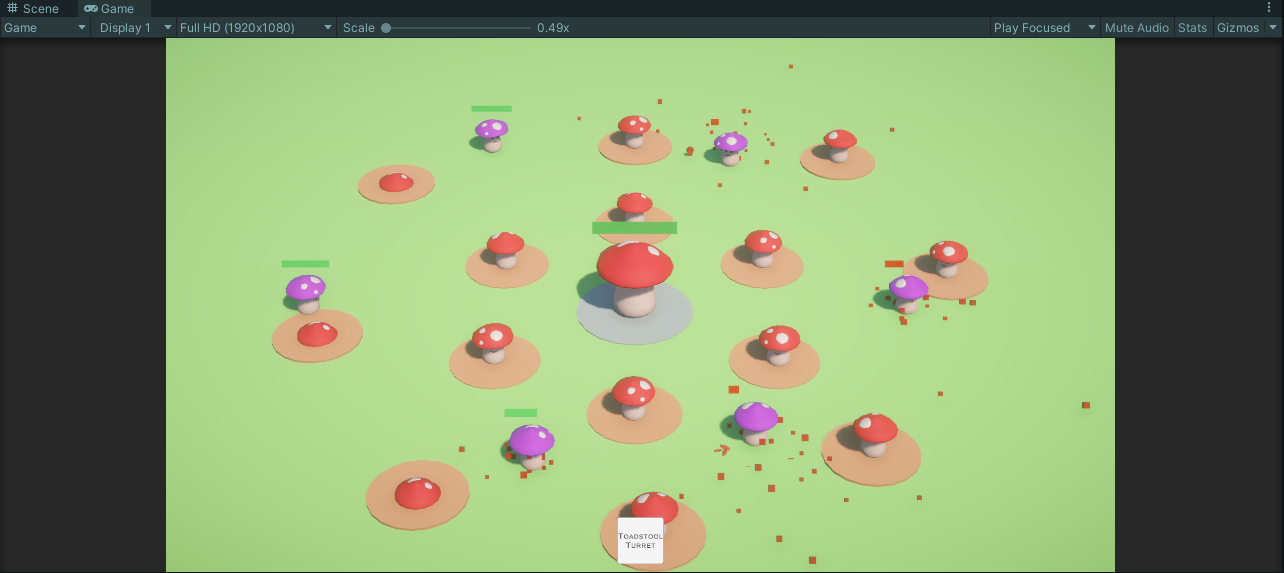
Task: Click the 0.49x scale value
Action: tap(553, 28)
